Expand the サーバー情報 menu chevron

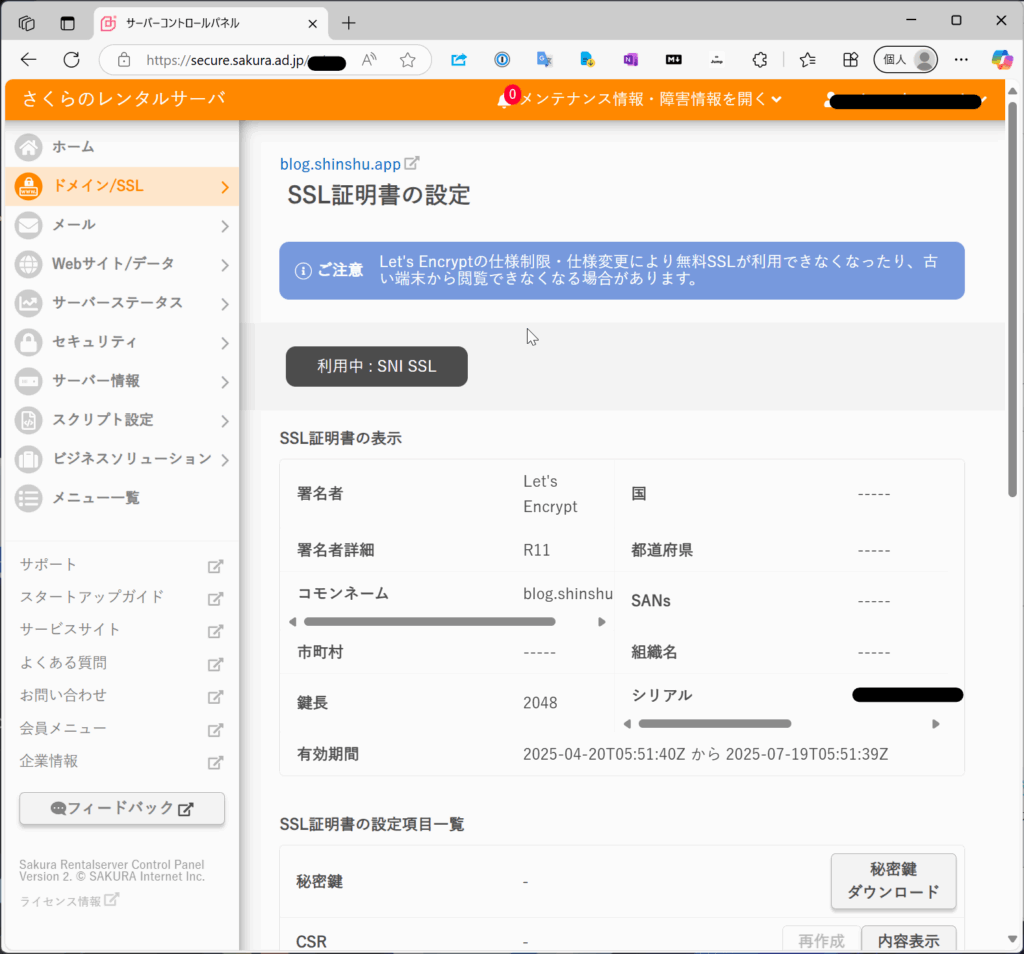coord(225,381)
